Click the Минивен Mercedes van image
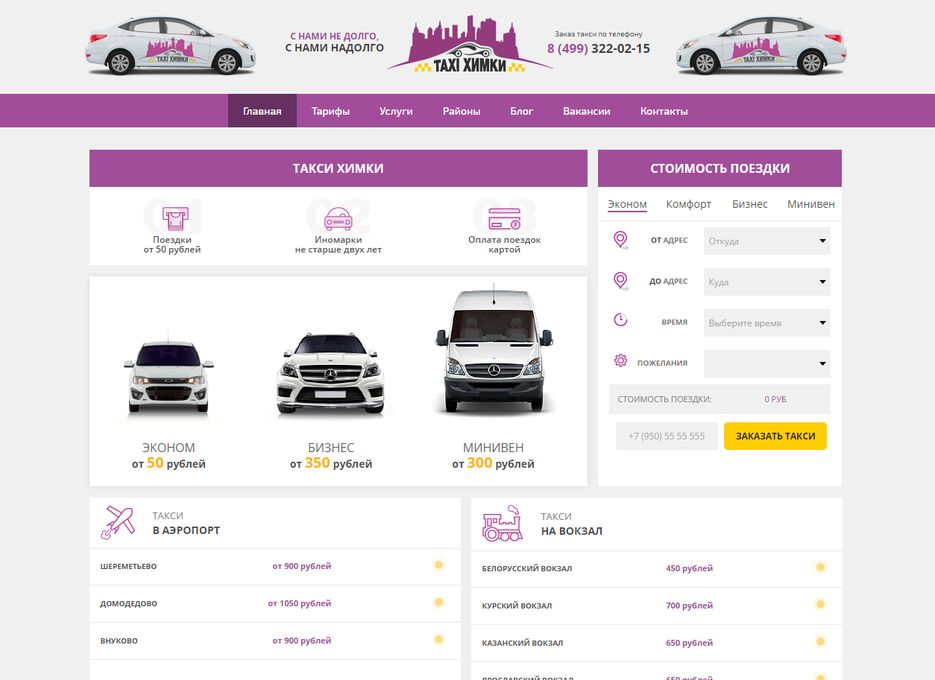 pyautogui.click(x=494, y=351)
